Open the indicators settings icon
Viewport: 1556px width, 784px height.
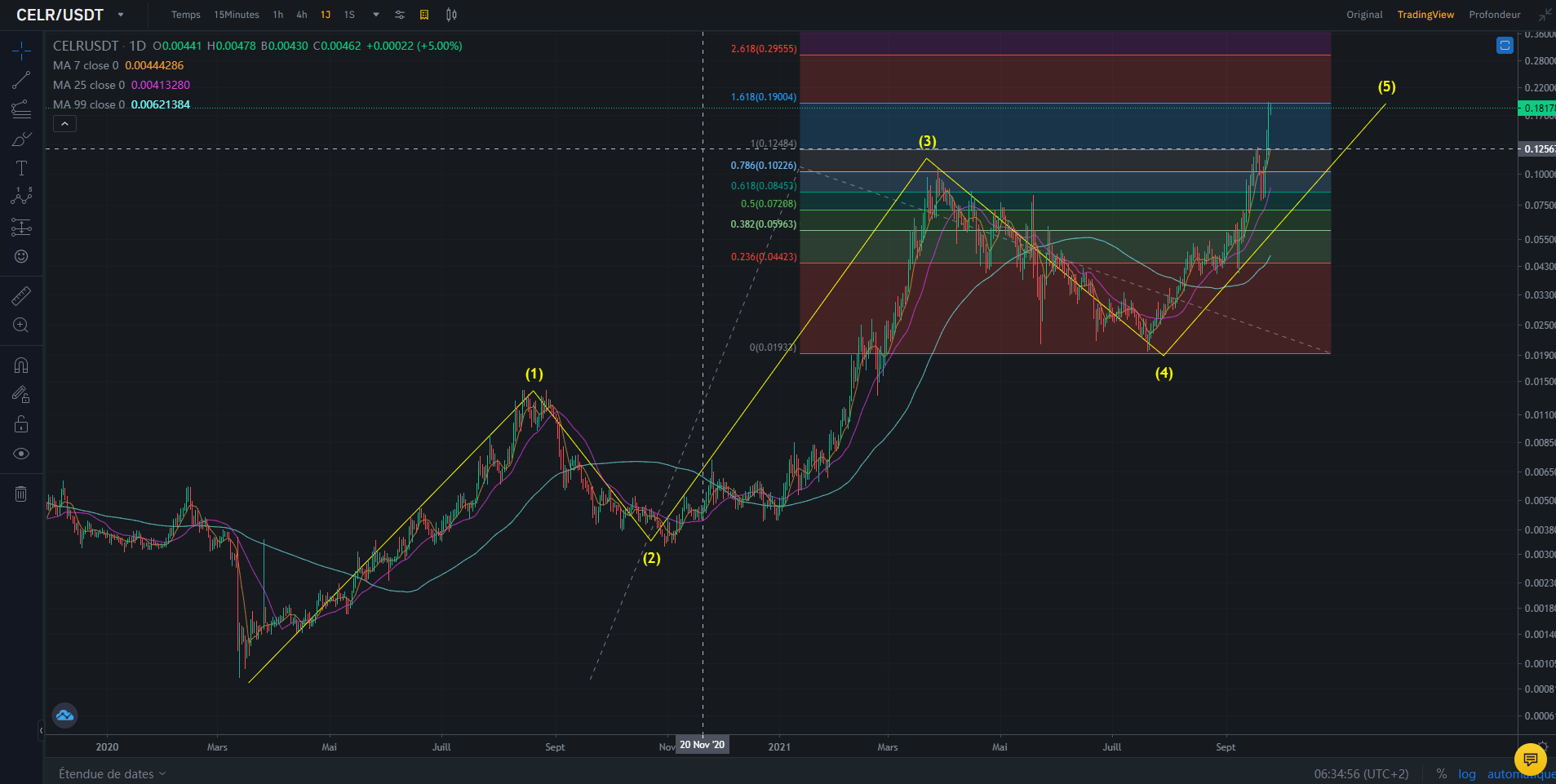coord(400,15)
